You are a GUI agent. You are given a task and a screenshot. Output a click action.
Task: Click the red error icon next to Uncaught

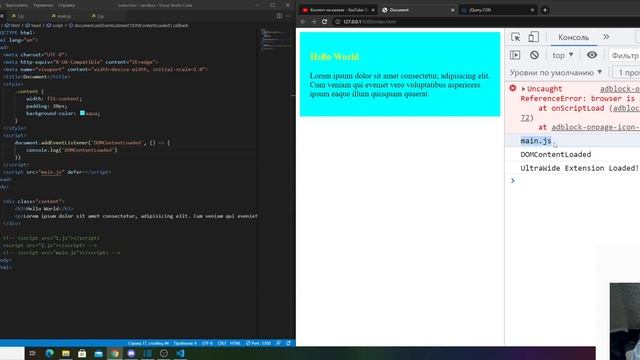pos(513,88)
